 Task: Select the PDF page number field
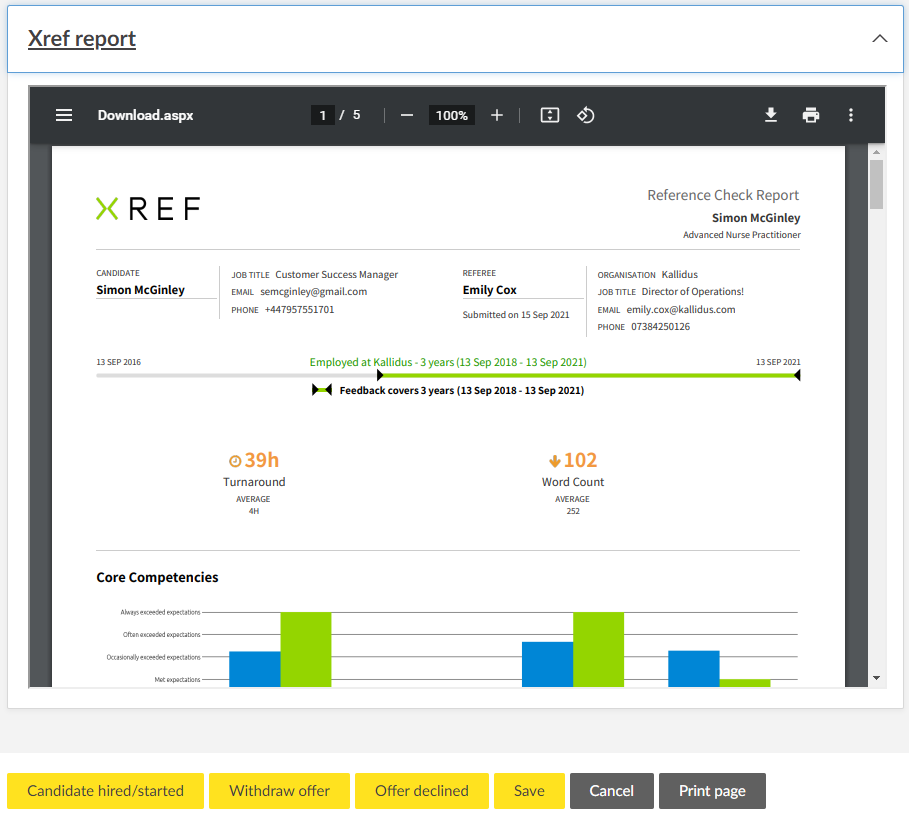point(322,115)
